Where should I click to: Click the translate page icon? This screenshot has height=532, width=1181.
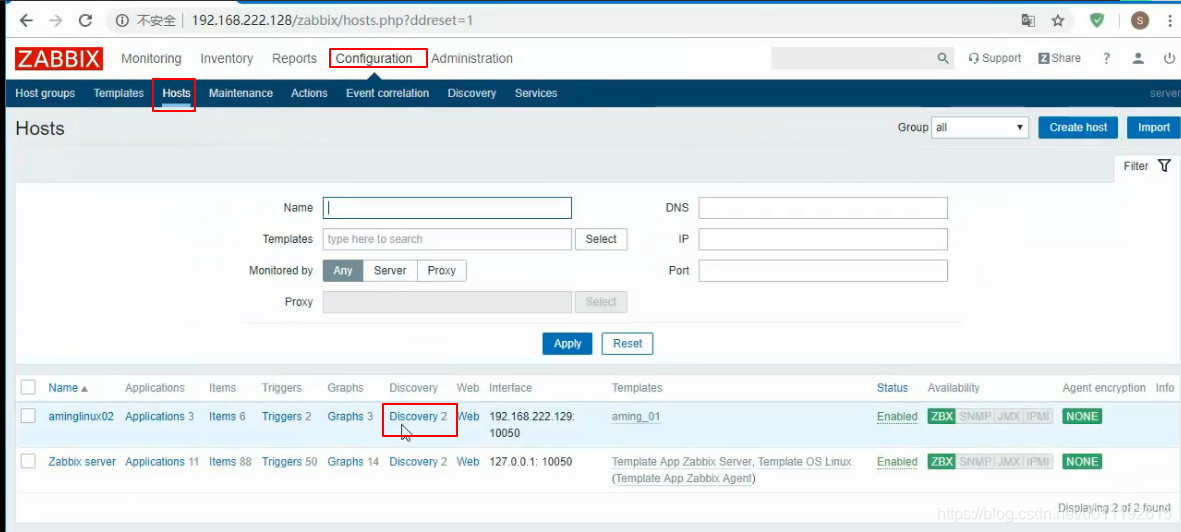pos(1028,20)
